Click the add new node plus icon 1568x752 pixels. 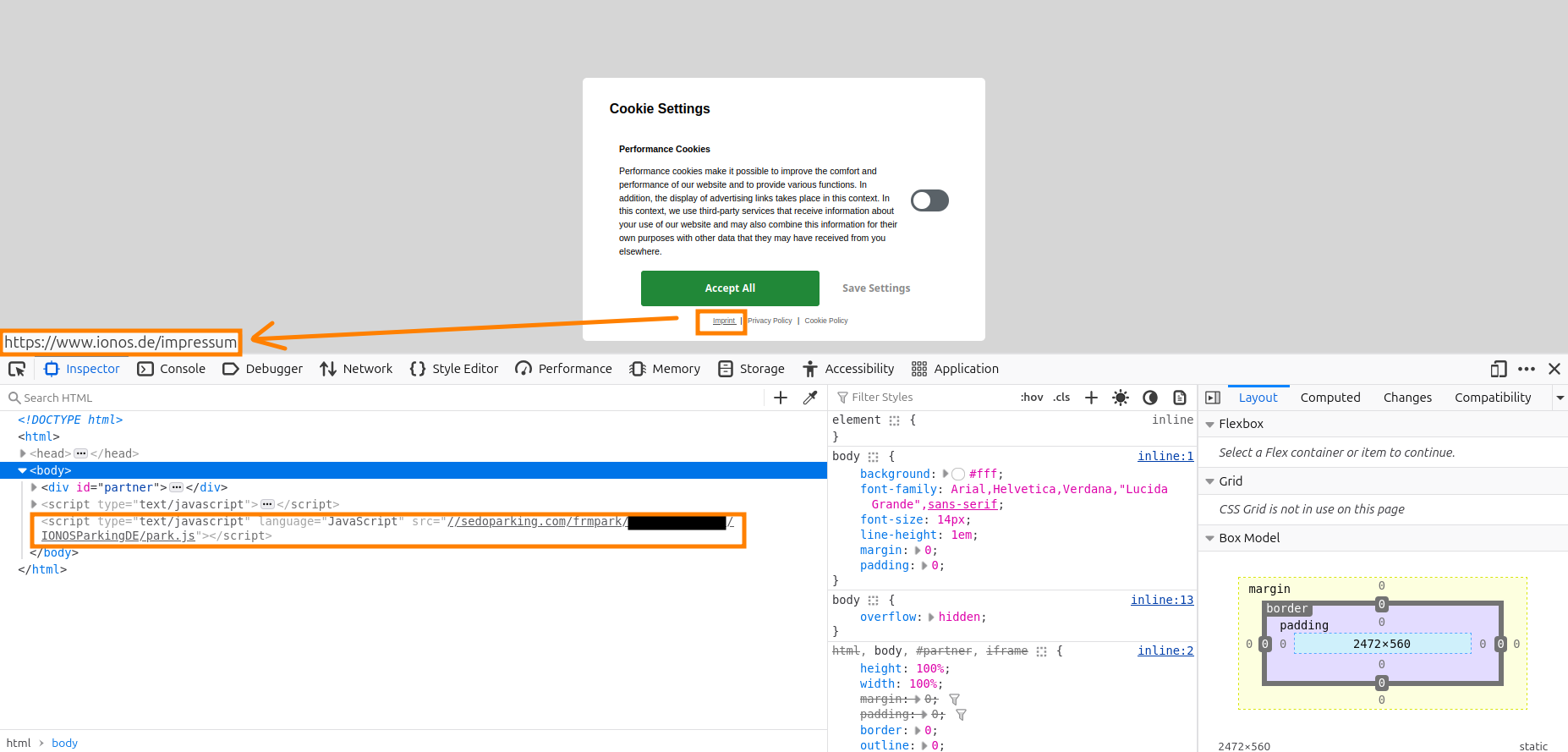click(x=781, y=398)
